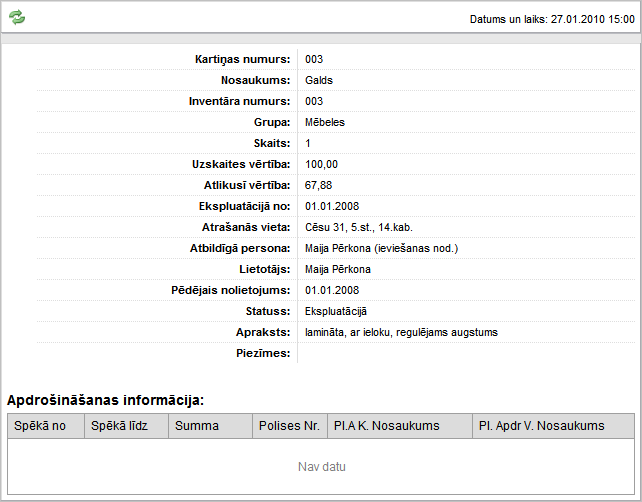Viewport: 642px width, 502px height.
Task: Select the Uzskaites vērtība value 100,00
Action: pos(321,164)
